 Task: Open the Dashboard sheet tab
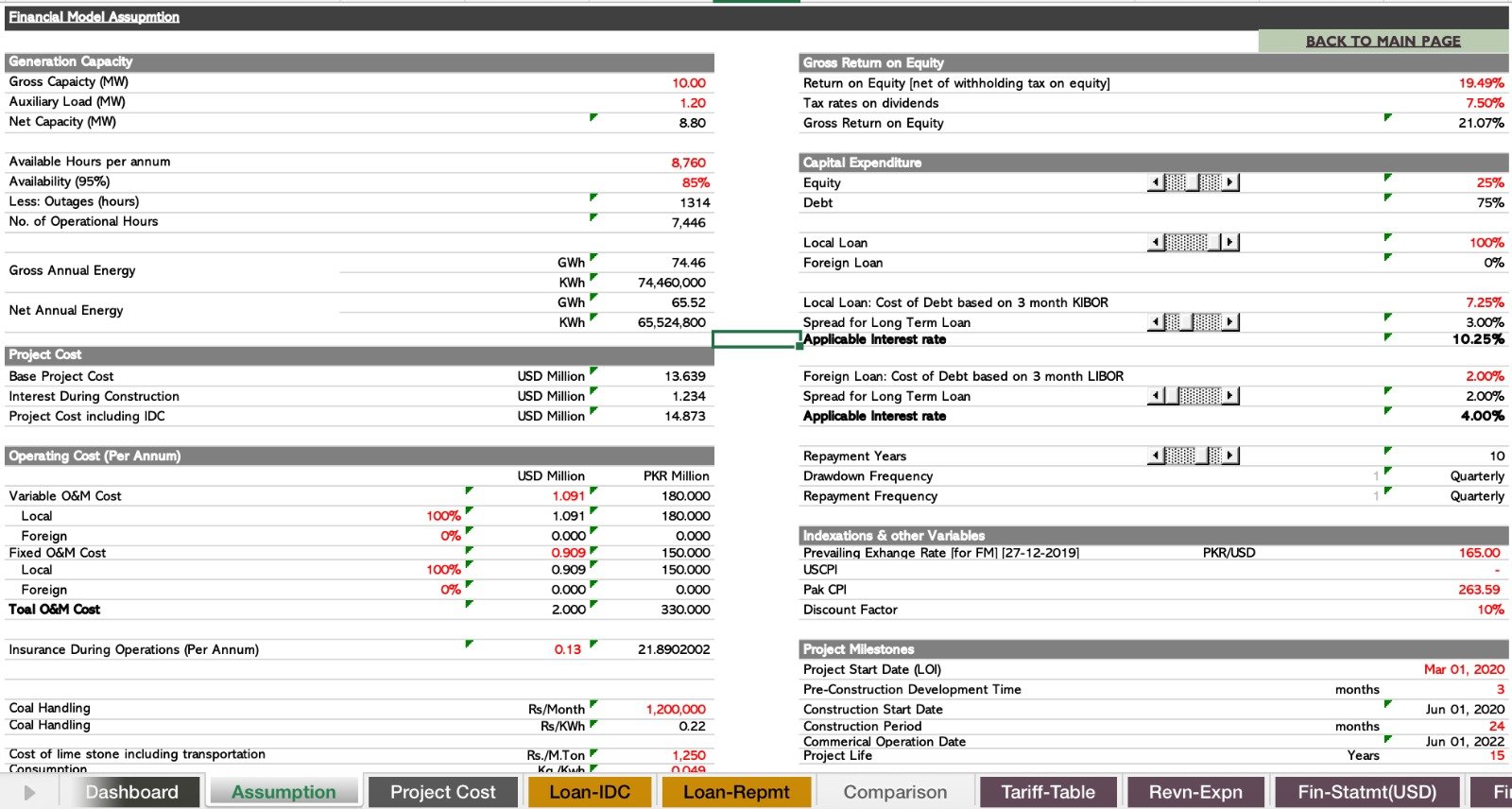click(131, 792)
